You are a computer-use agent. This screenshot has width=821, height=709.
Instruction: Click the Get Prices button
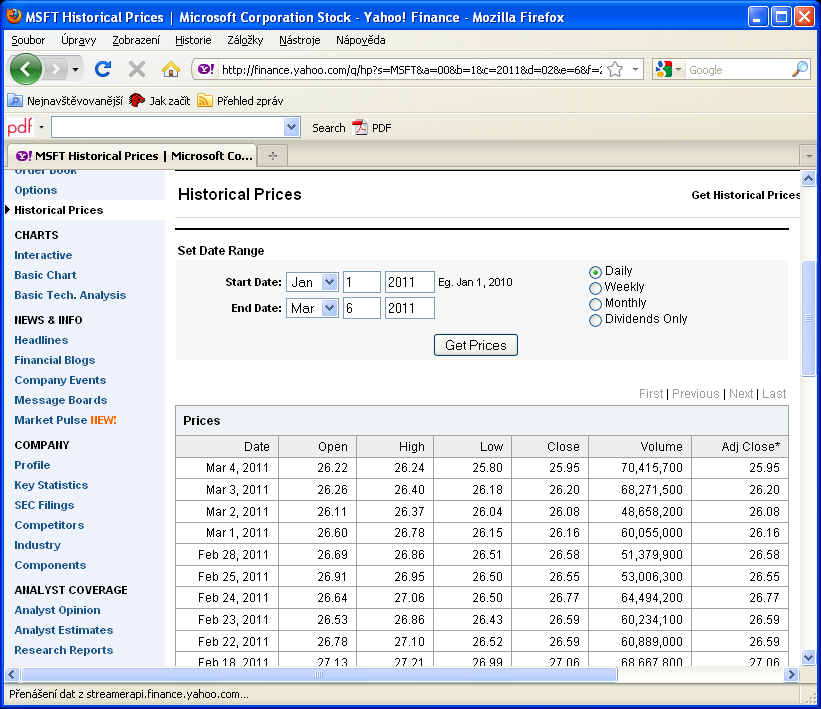point(476,345)
